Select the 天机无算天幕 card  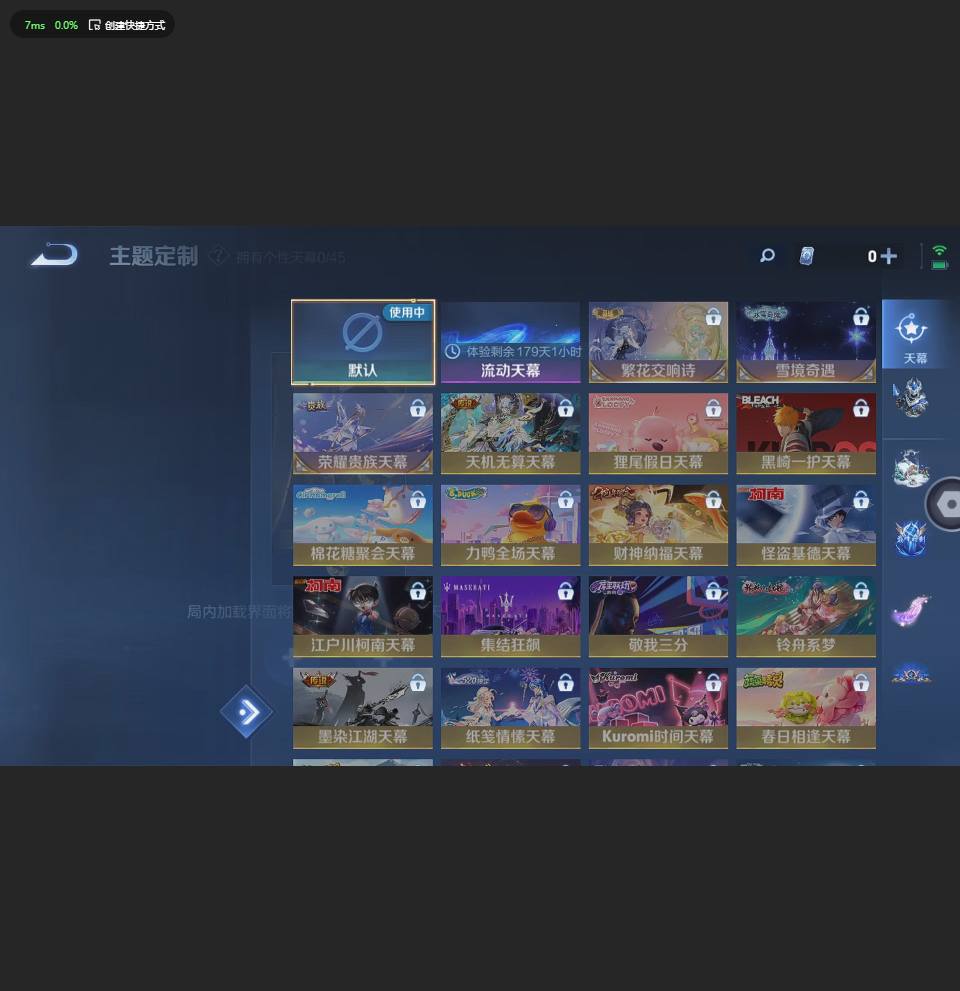point(511,434)
